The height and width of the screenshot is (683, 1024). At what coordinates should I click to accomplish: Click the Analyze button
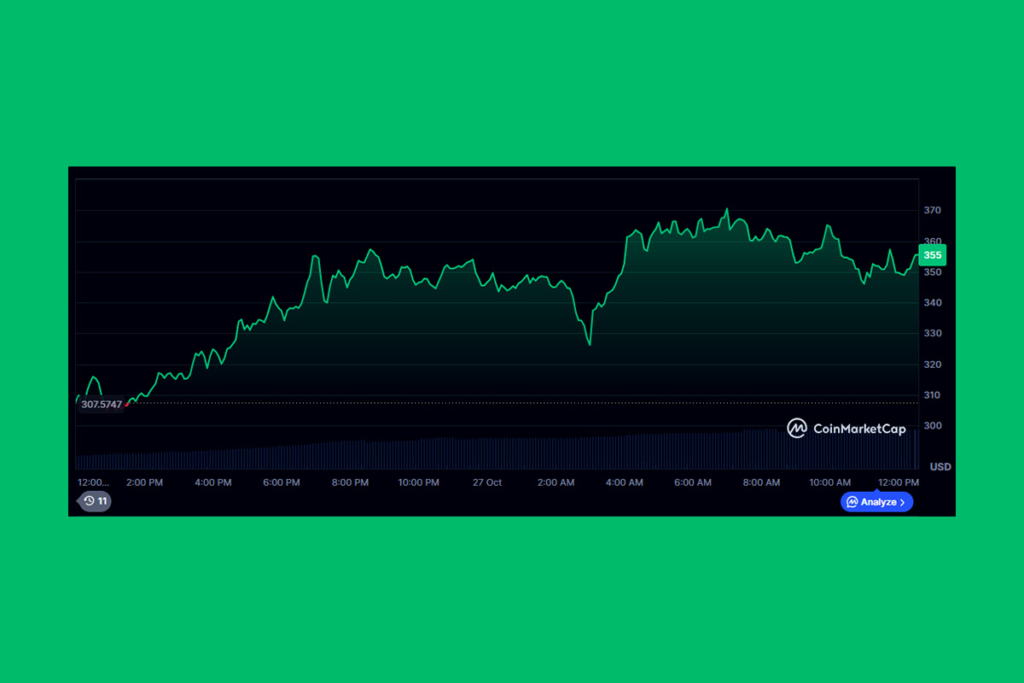(x=876, y=502)
